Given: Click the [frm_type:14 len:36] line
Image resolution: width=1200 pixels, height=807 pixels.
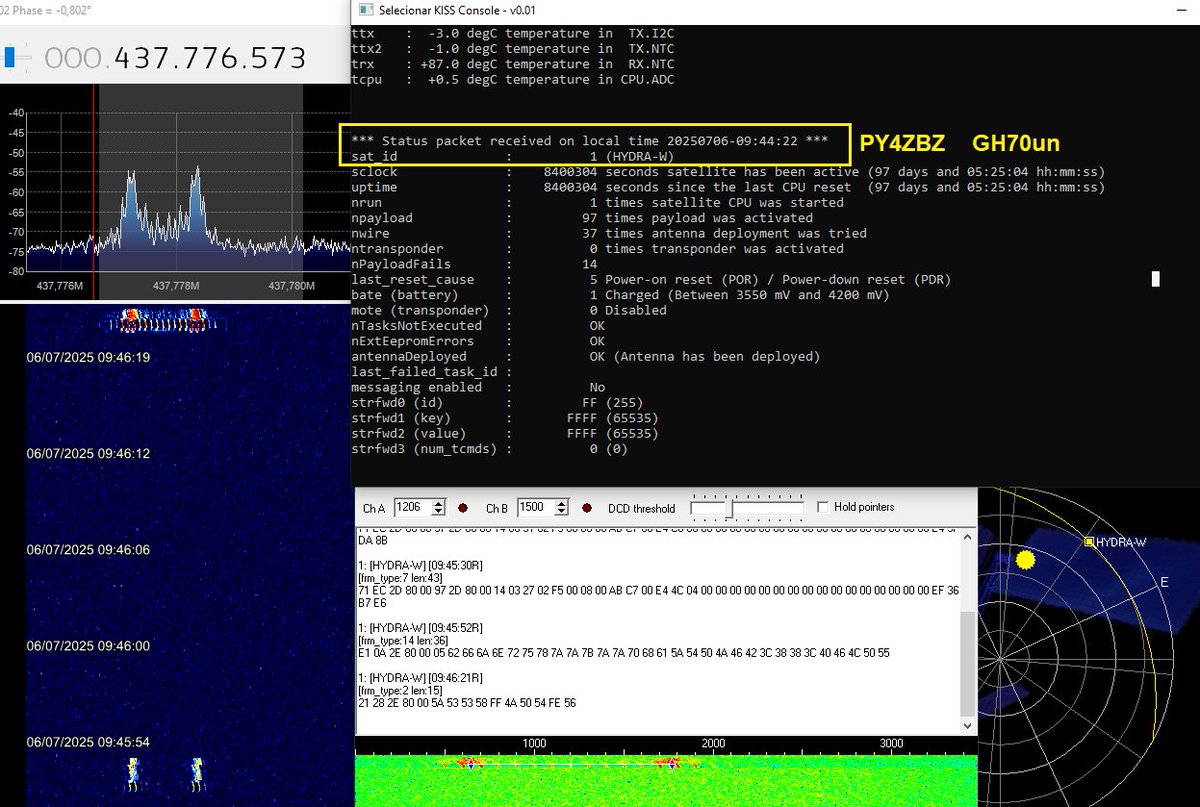Looking at the screenshot, I should [x=403, y=640].
